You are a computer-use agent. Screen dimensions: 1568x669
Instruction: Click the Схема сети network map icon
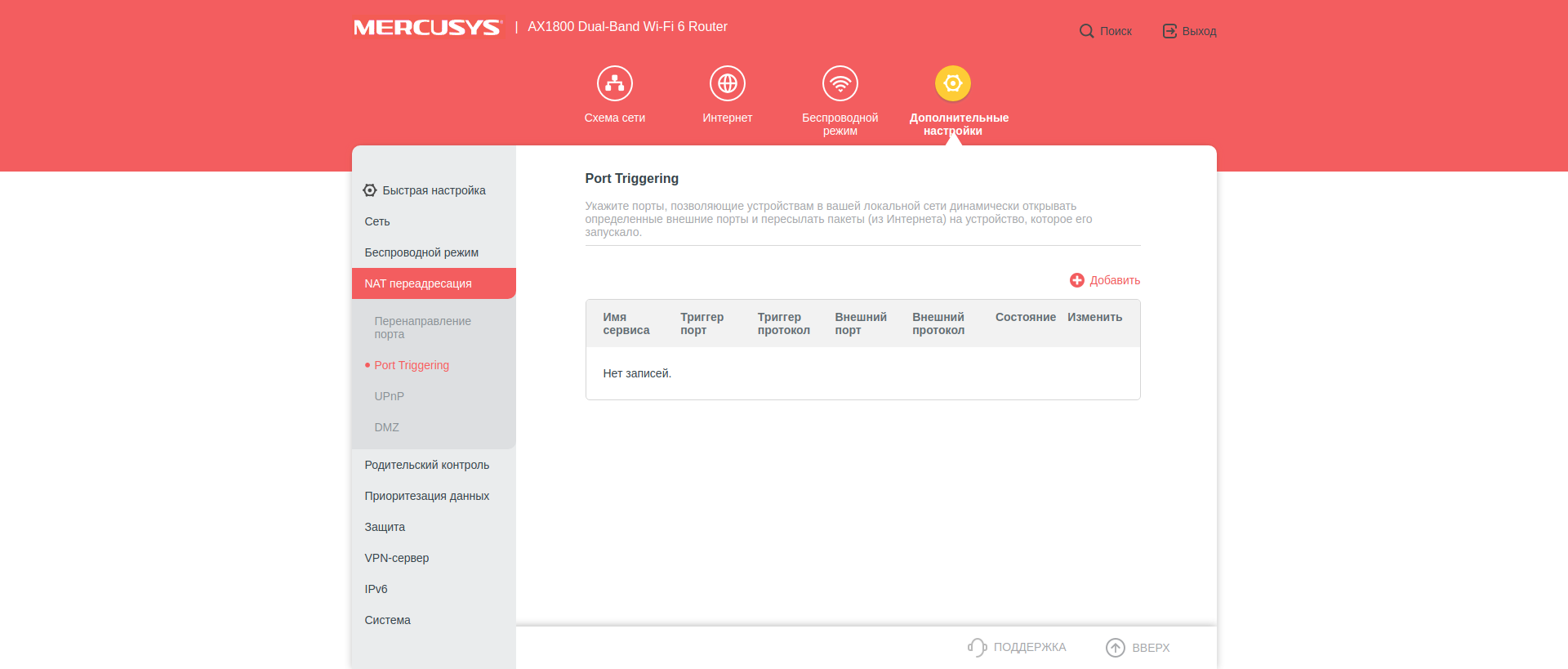click(614, 83)
